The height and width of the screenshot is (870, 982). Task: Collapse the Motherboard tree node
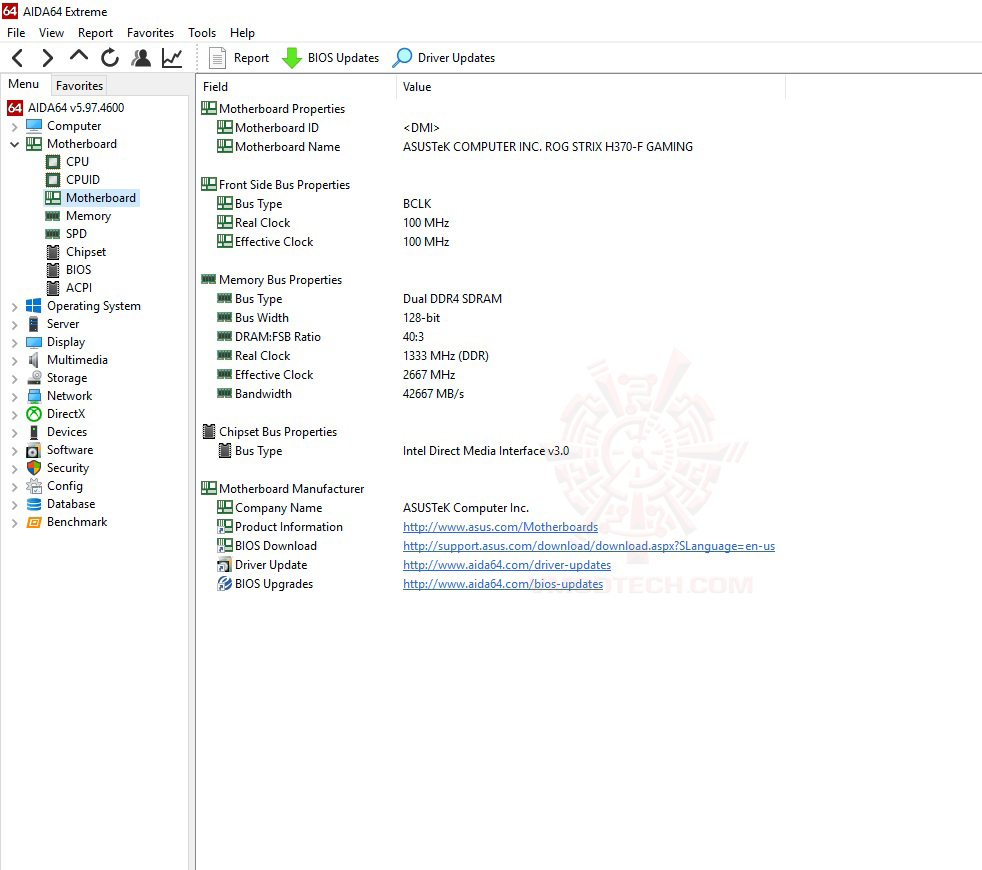pyautogui.click(x=14, y=145)
